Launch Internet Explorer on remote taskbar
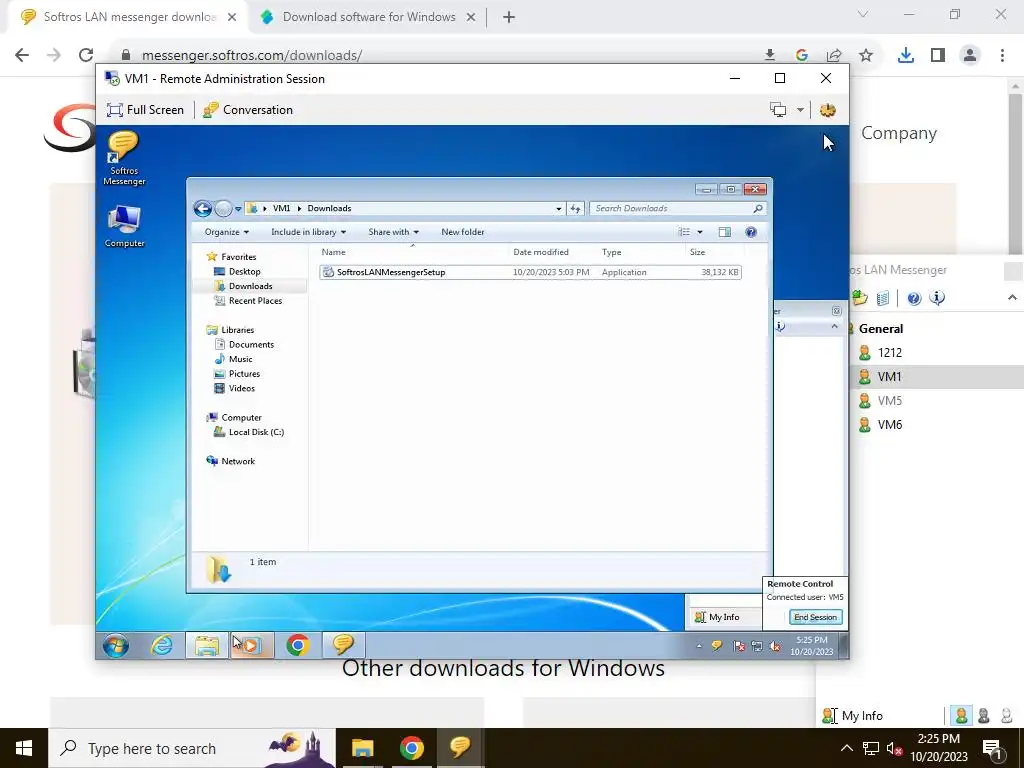Screen dimensions: 1024x768 (161, 646)
